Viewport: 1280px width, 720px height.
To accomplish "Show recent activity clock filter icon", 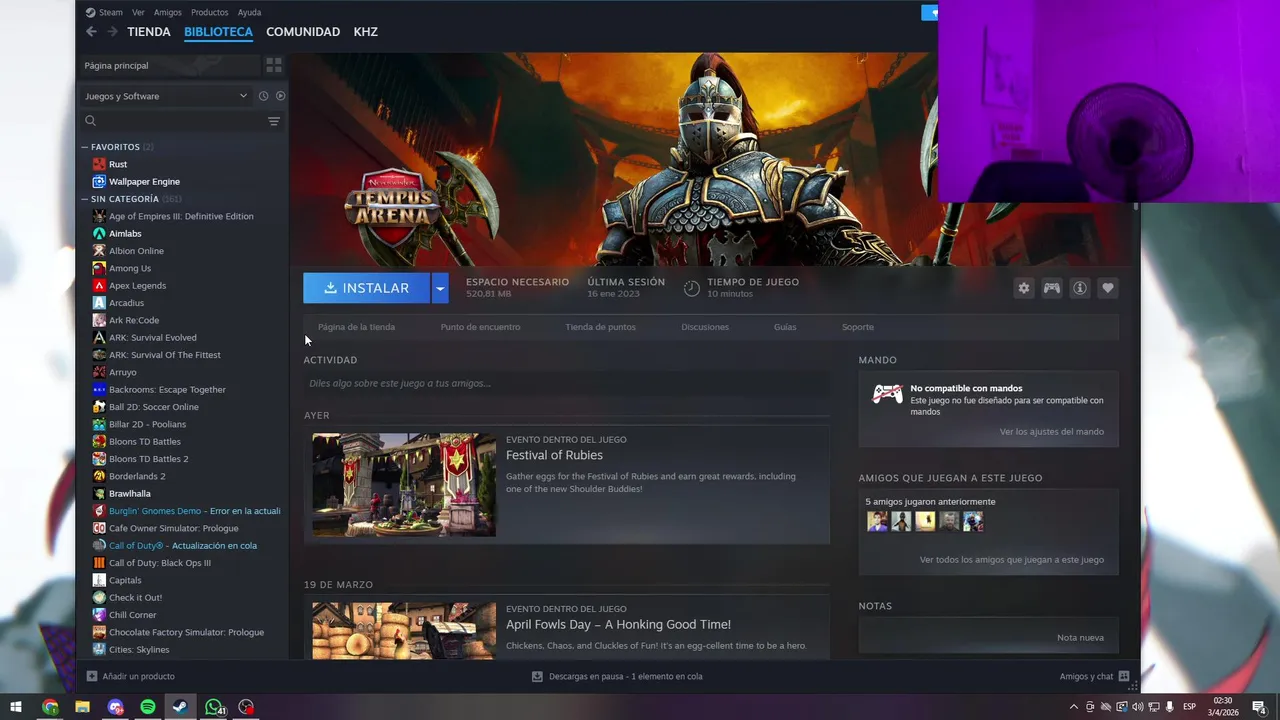I will (263, 96).
